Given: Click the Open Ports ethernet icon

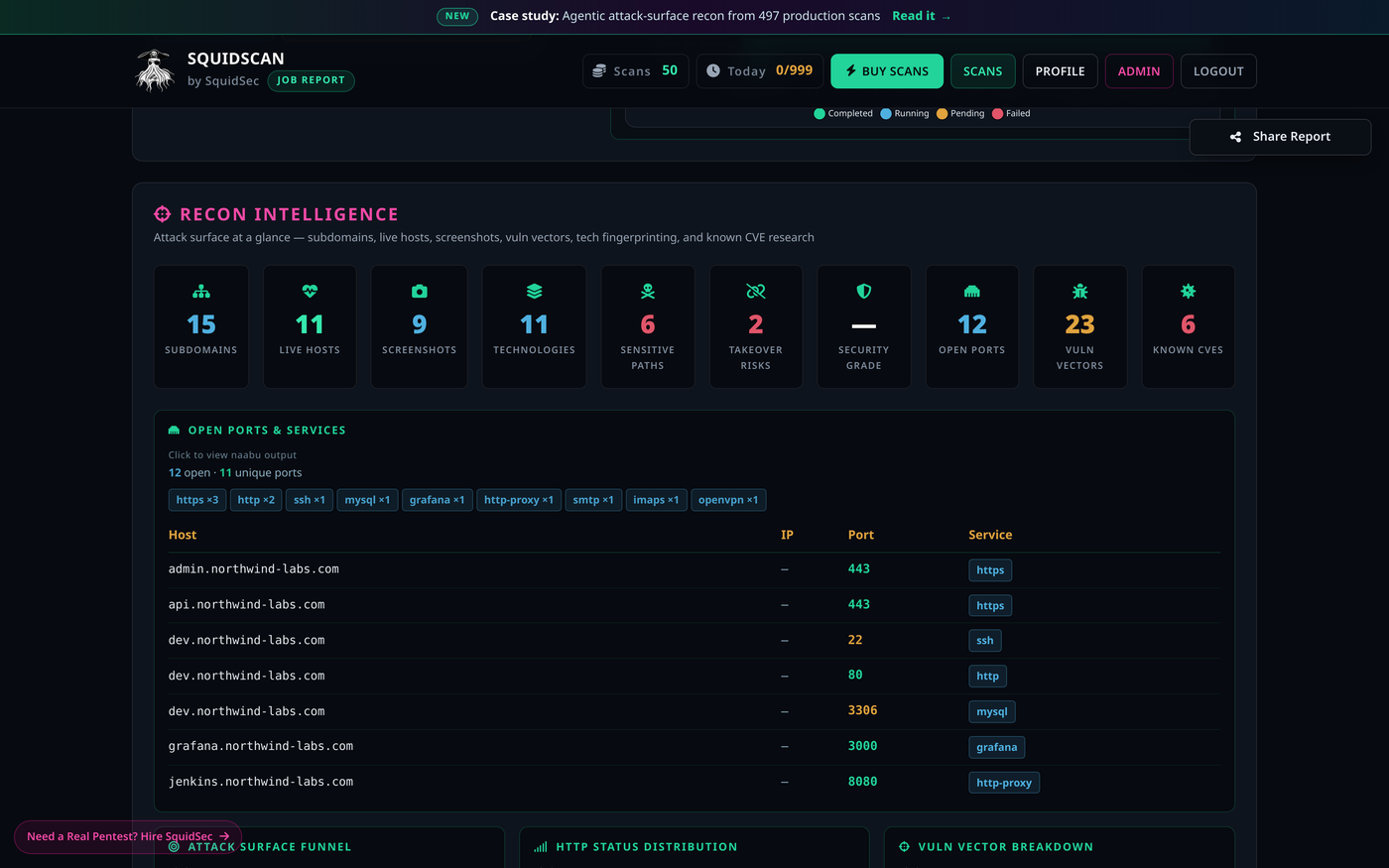Looking at the screenshot, I should coord(972,292).
